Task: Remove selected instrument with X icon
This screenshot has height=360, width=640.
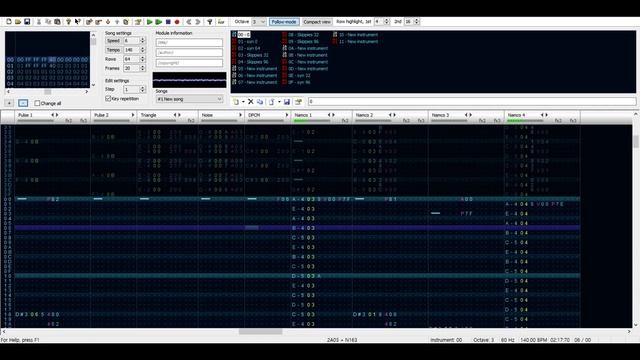Action: coord(251,102)
